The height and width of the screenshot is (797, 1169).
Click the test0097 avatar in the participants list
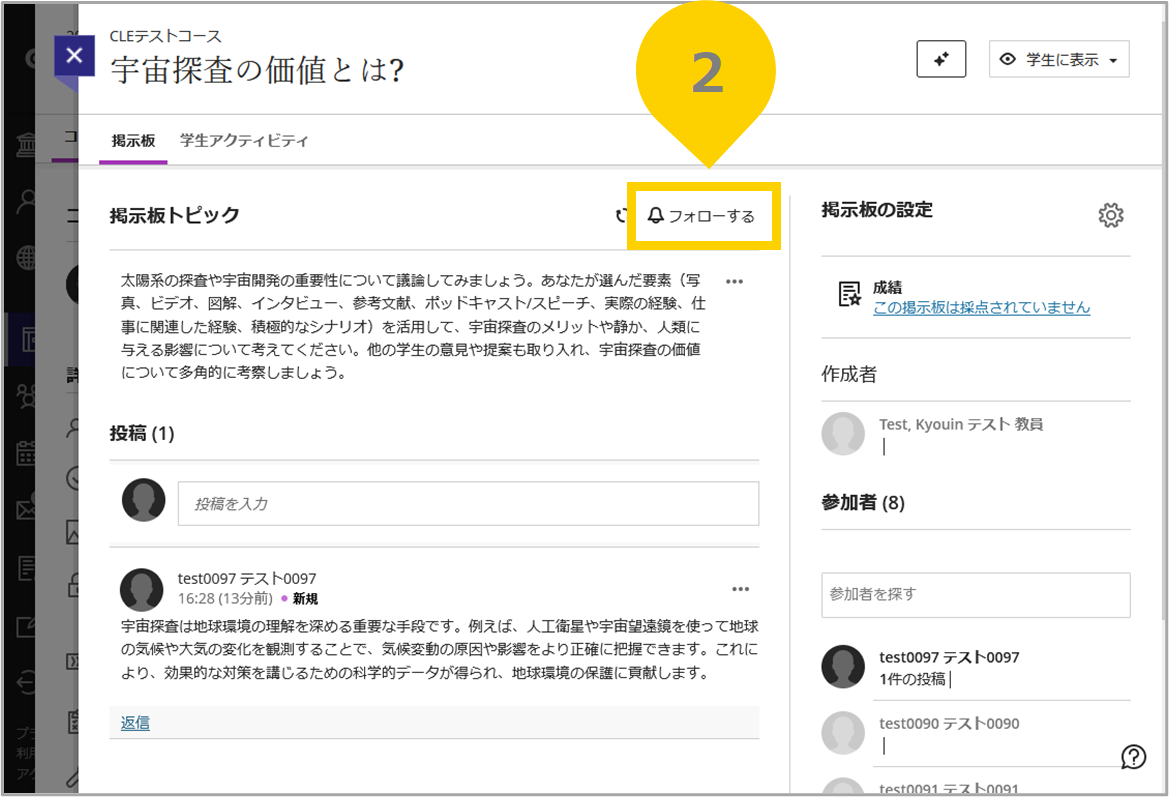tap(843, 667)
